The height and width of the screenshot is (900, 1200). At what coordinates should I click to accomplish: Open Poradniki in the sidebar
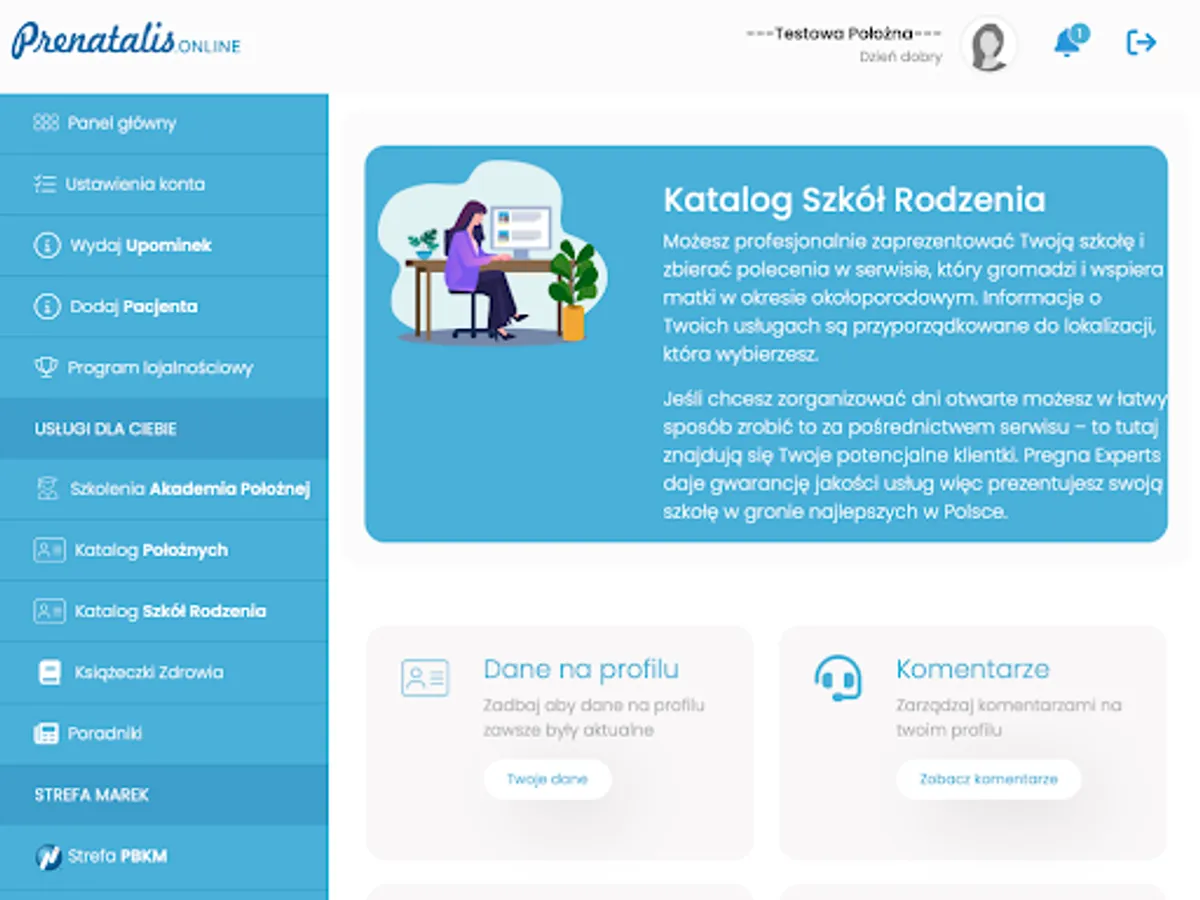point(164,734)
